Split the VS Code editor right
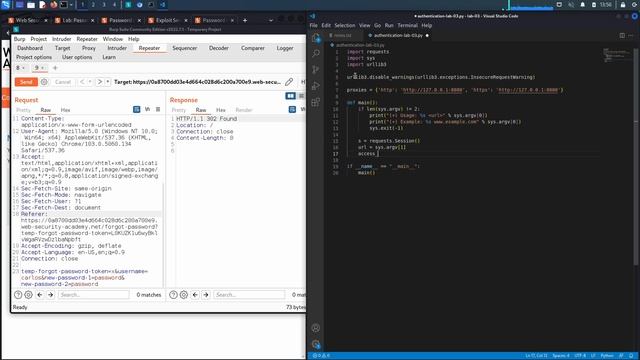 click(622, 36)
